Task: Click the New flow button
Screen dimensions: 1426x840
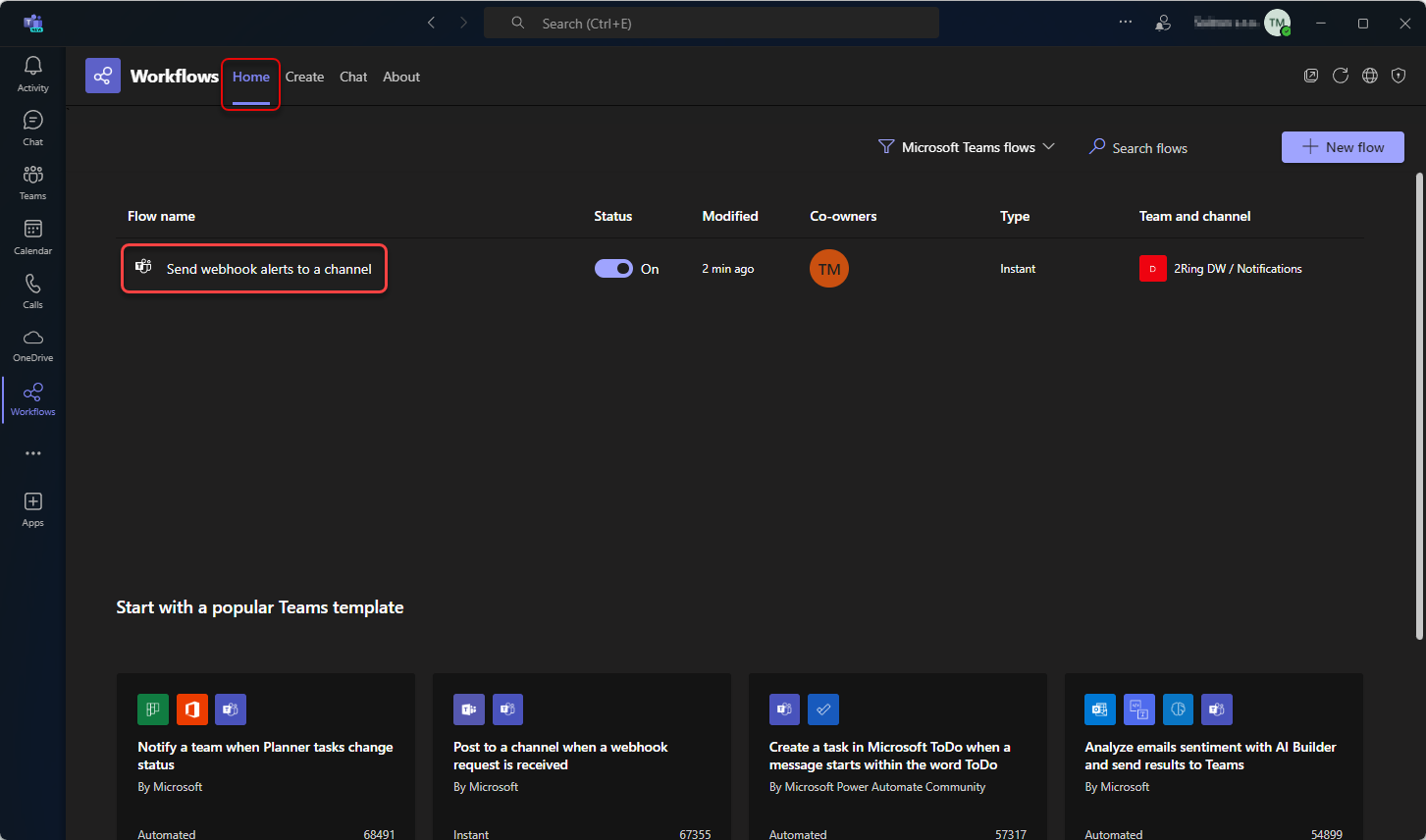Action: coord(1342,147)
